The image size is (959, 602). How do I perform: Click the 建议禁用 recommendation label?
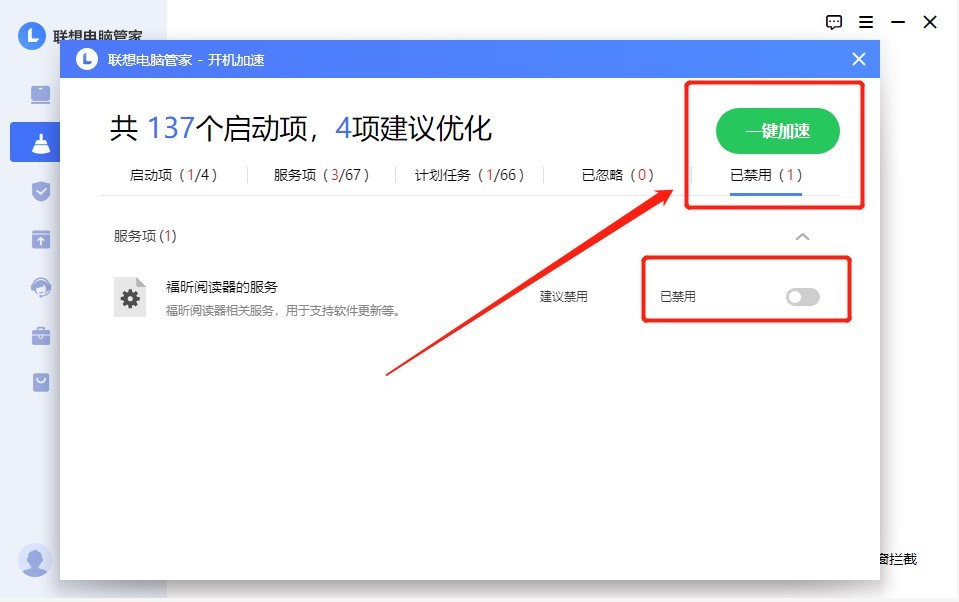pyautogui.click(x=563, y=297)
